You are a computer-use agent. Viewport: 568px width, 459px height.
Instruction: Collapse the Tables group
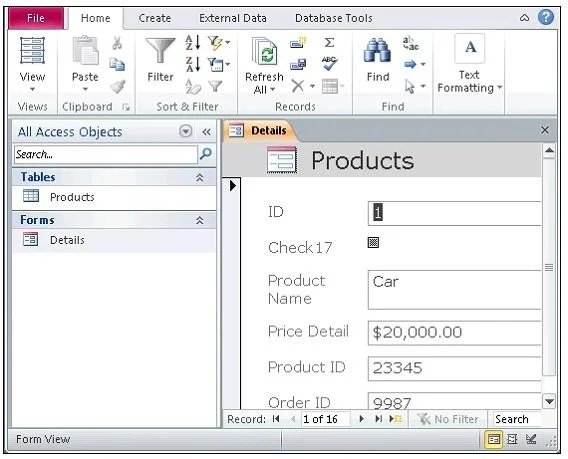coord(200,177)
